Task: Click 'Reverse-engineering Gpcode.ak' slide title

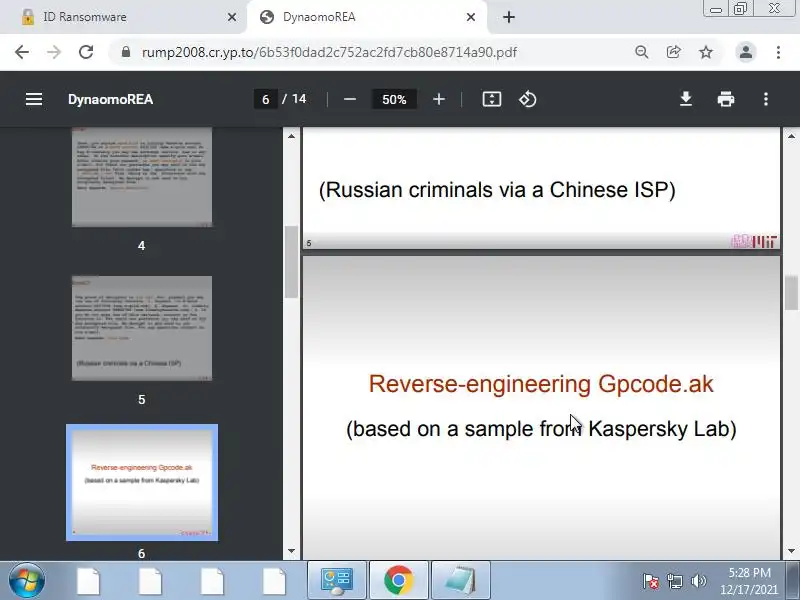Action: pyautogui.click(x=541, y=384)
